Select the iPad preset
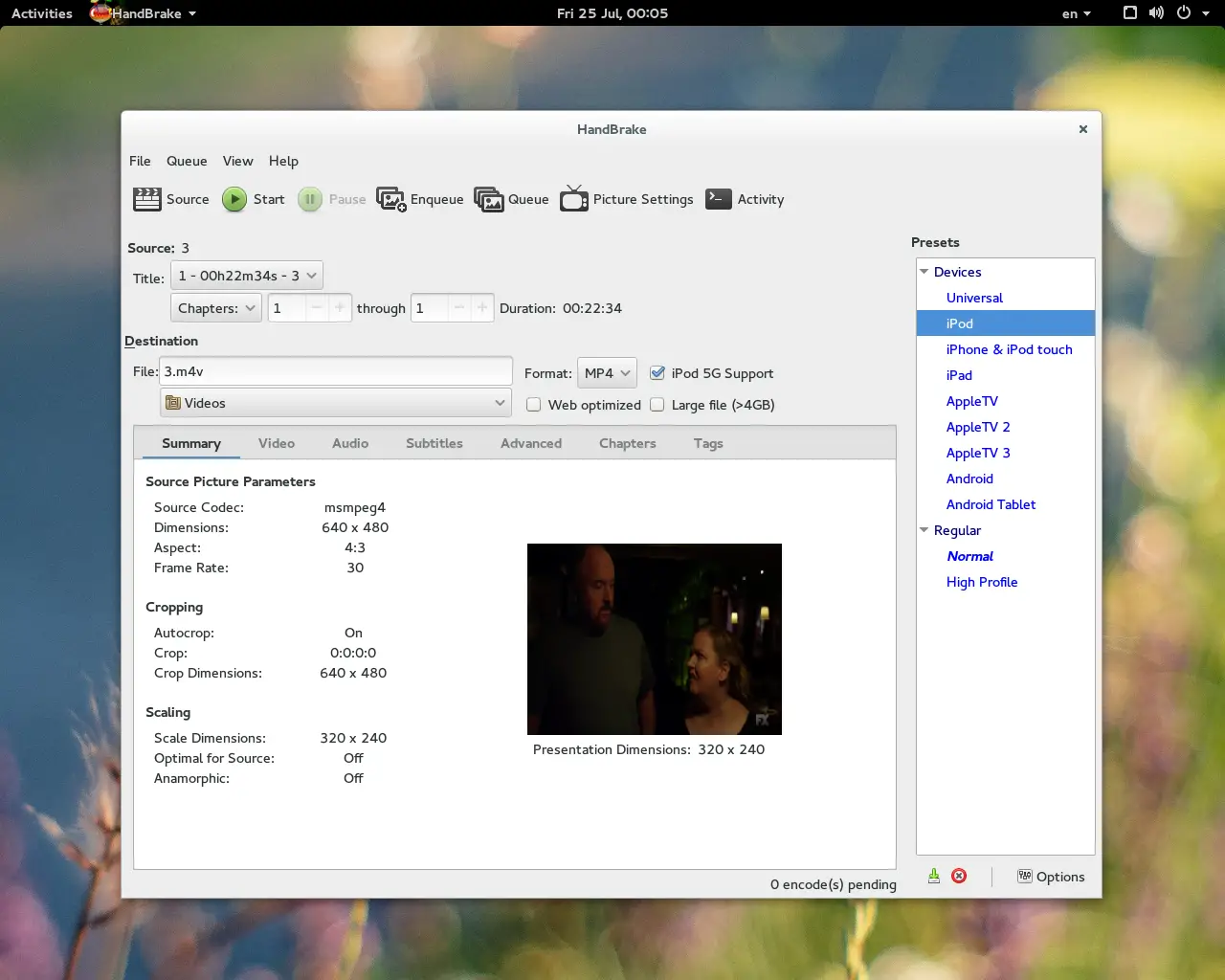 point(1005,375)
